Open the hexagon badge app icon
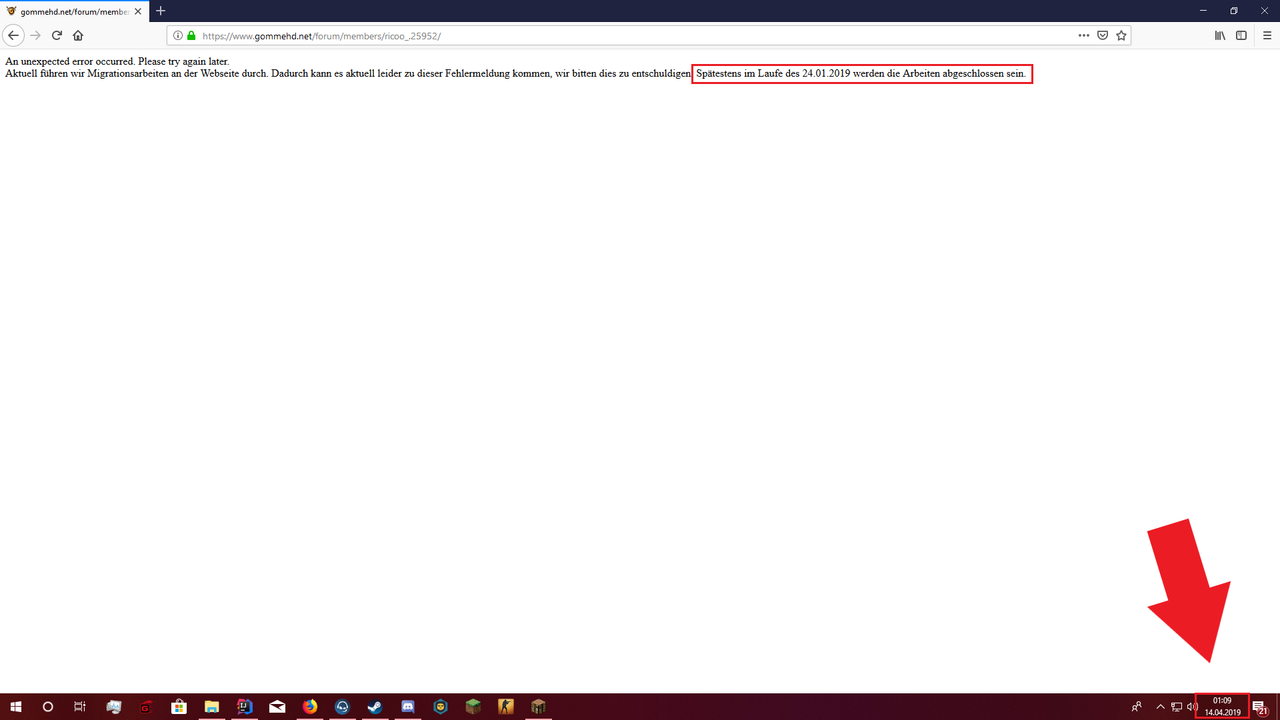 [440, 707]
